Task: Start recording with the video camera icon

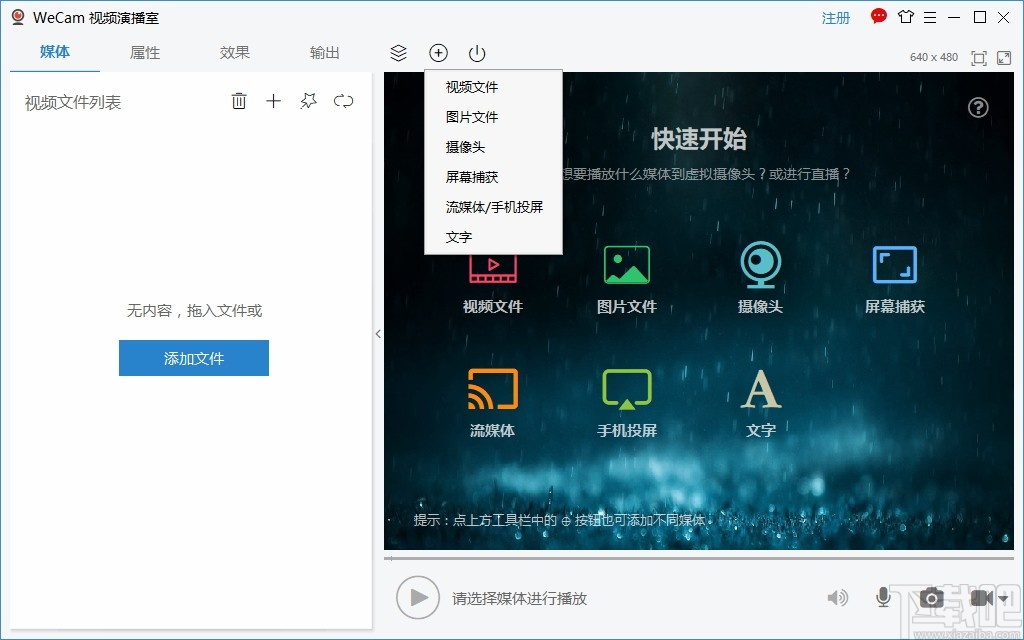Action: click(982, 598)
